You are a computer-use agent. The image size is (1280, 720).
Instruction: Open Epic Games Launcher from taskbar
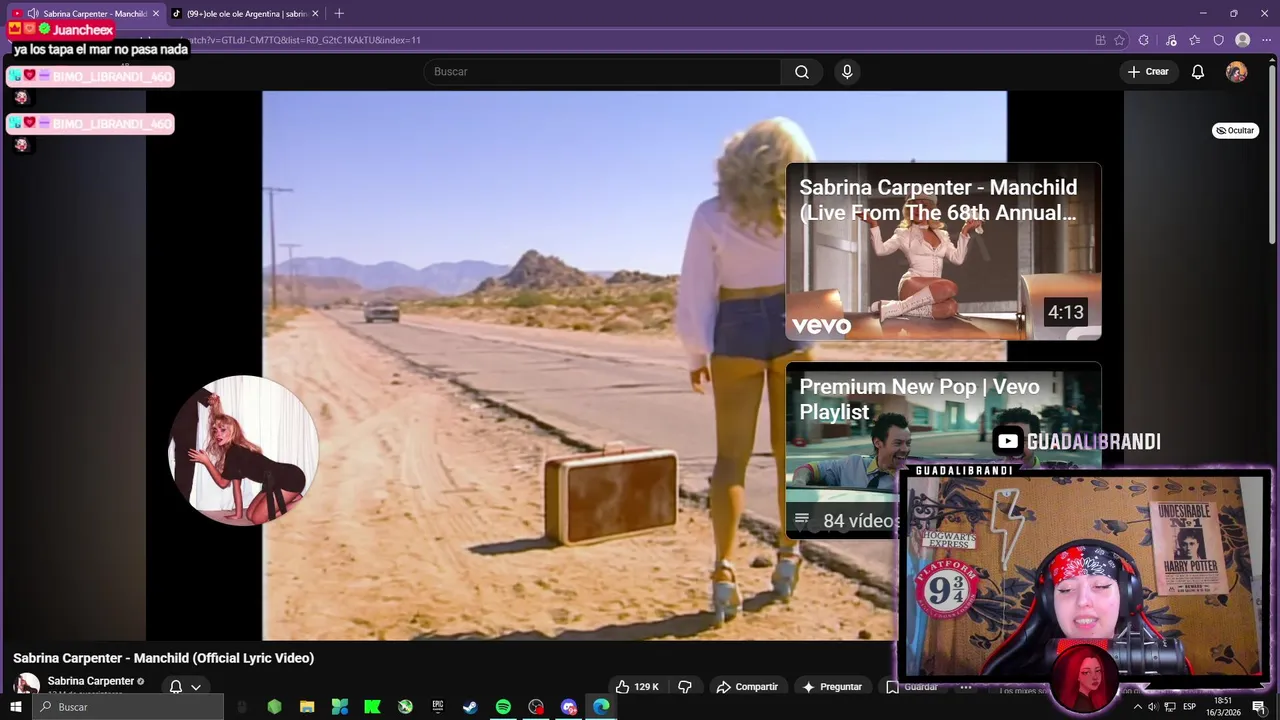coord(437,707)
